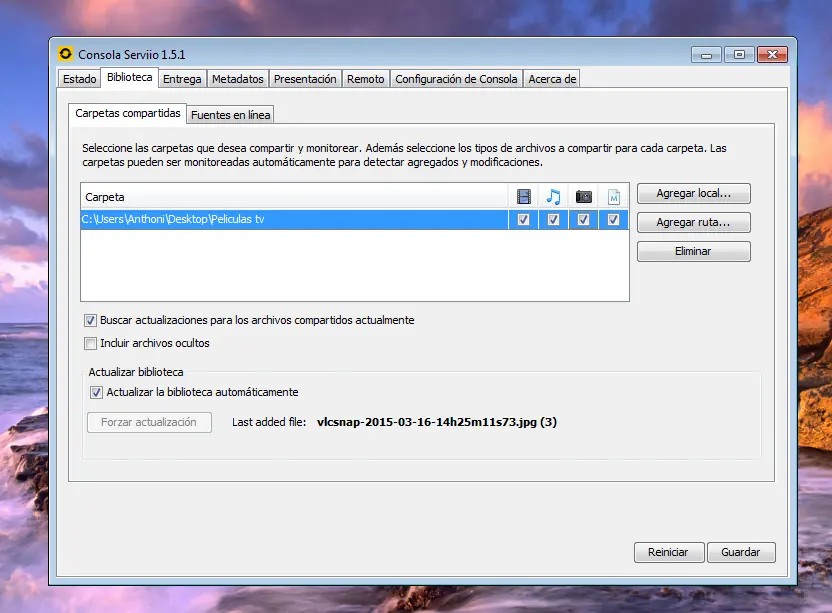Open the Metadatos tab

(x=238, y=79)
